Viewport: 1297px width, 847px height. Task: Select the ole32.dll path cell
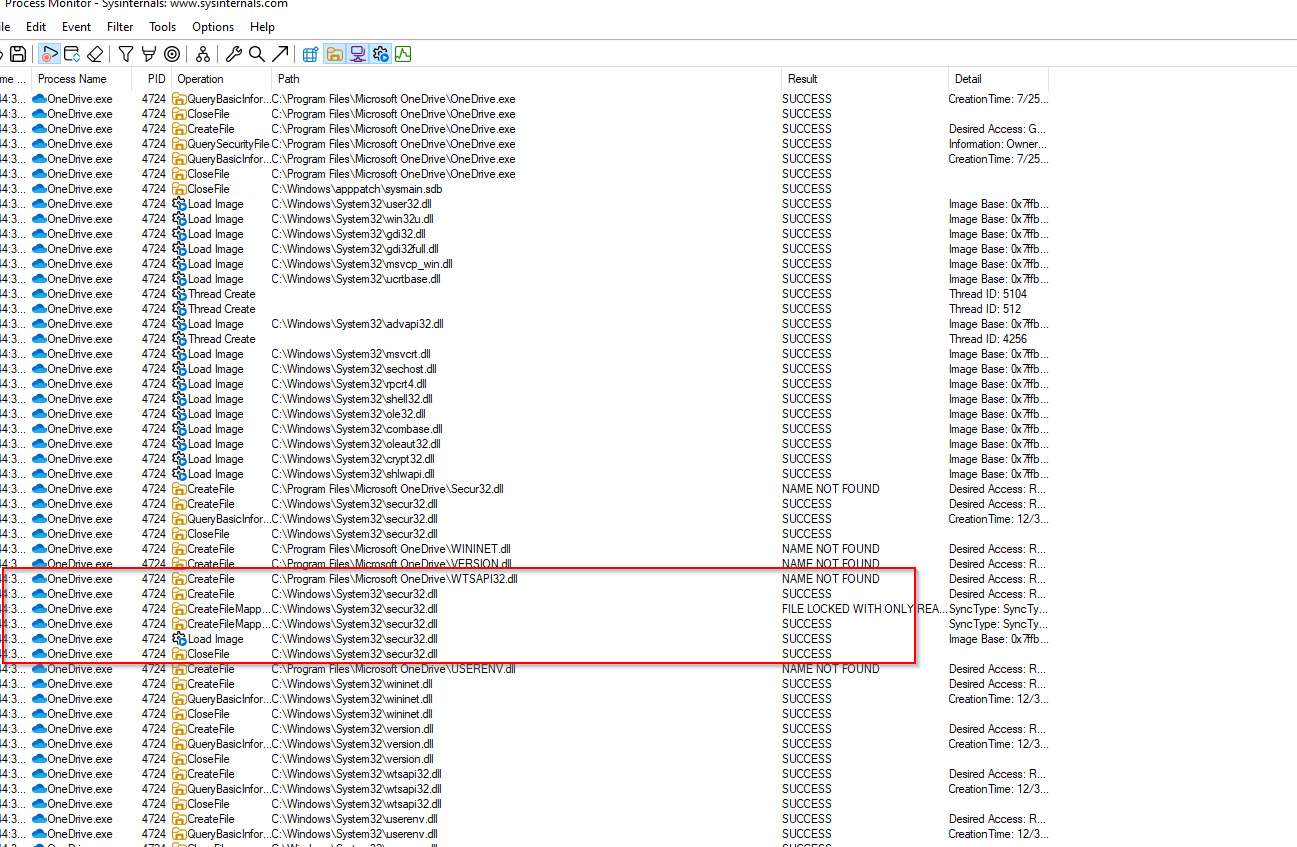pos(348,414)
